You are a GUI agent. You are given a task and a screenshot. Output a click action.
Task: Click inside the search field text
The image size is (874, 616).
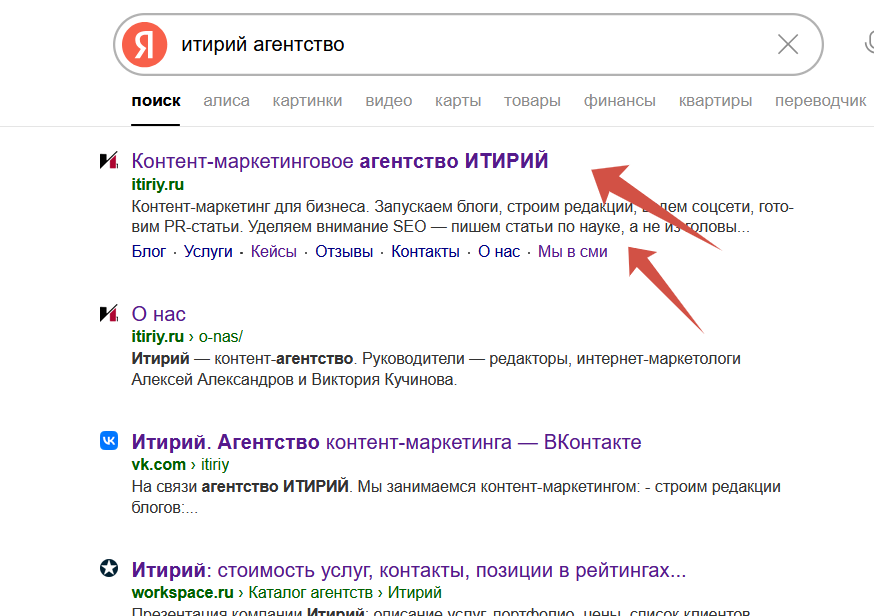click(x=262, y=45)
